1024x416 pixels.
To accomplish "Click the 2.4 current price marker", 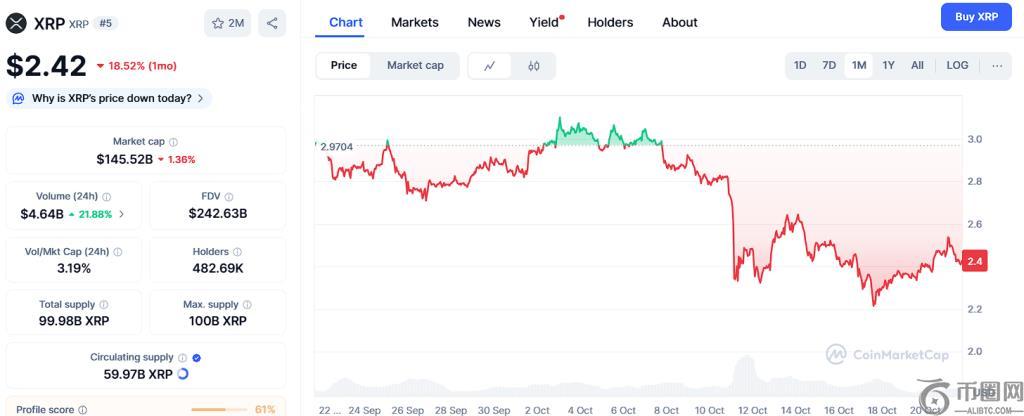I will click(975, 261).
